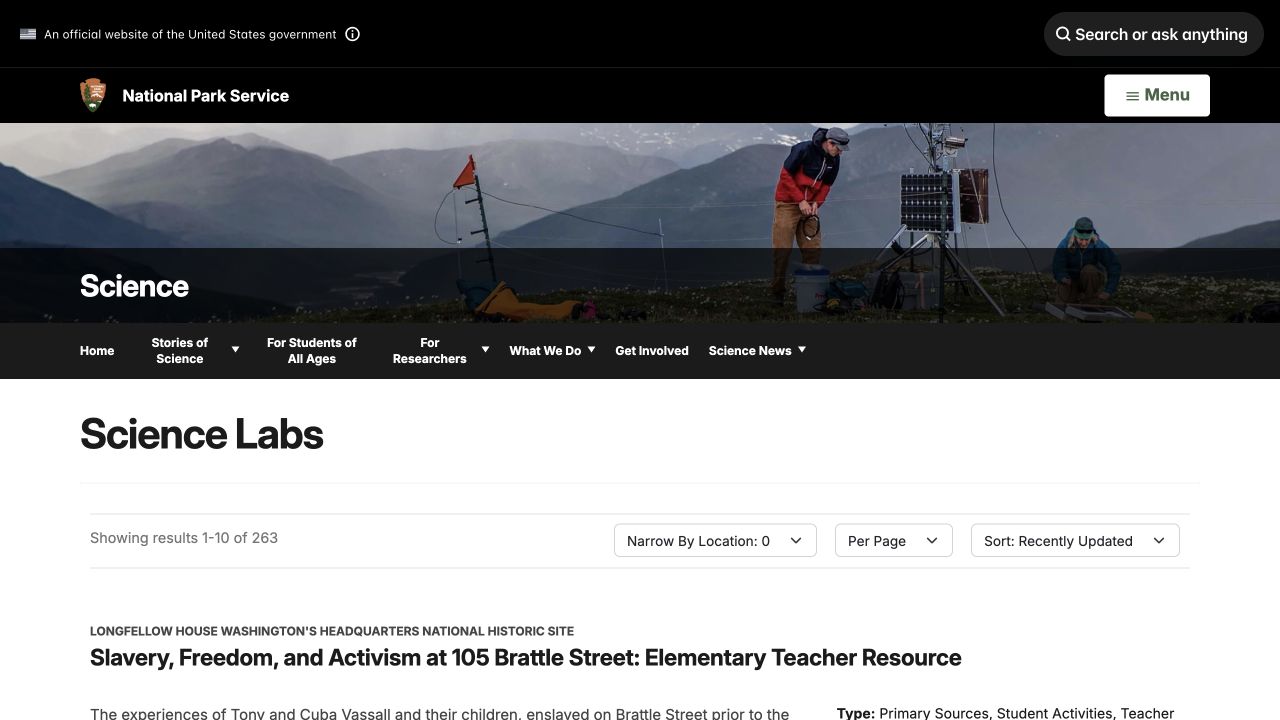Open Slavery, Freedom, and Activism result link
This screenshot has height=720, width=1280.
point(526,658)
